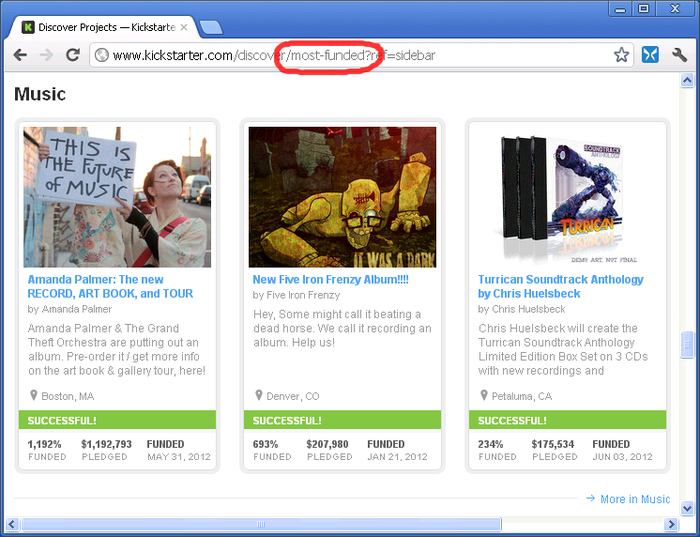Click the $175,534 pledged amount
700x537 pixels.
tap(553, 444)
